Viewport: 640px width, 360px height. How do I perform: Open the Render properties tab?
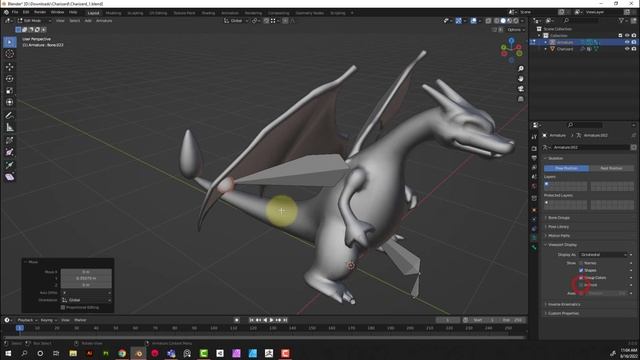pyautogui.click(x=534, y=148)
